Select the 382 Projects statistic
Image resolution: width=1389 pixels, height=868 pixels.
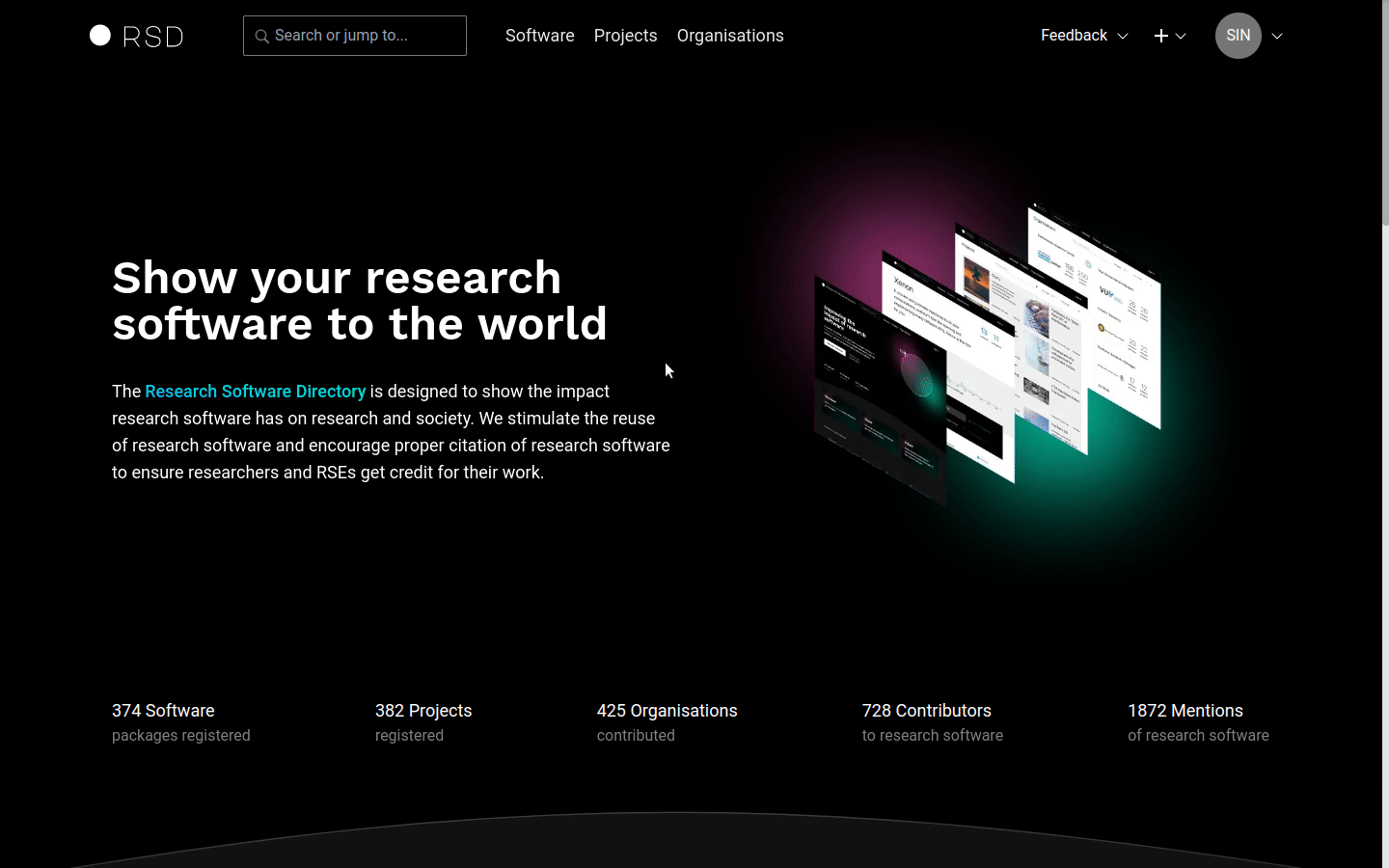tap(423, 711)
